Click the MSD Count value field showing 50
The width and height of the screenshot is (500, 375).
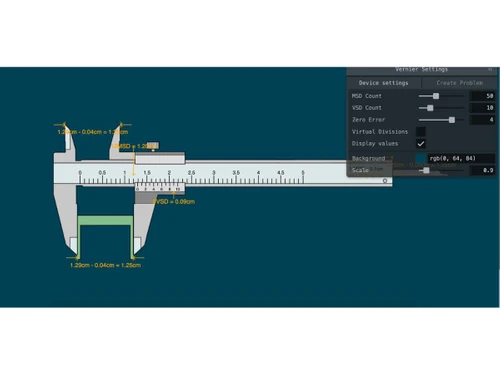click(x=482, y=96)
